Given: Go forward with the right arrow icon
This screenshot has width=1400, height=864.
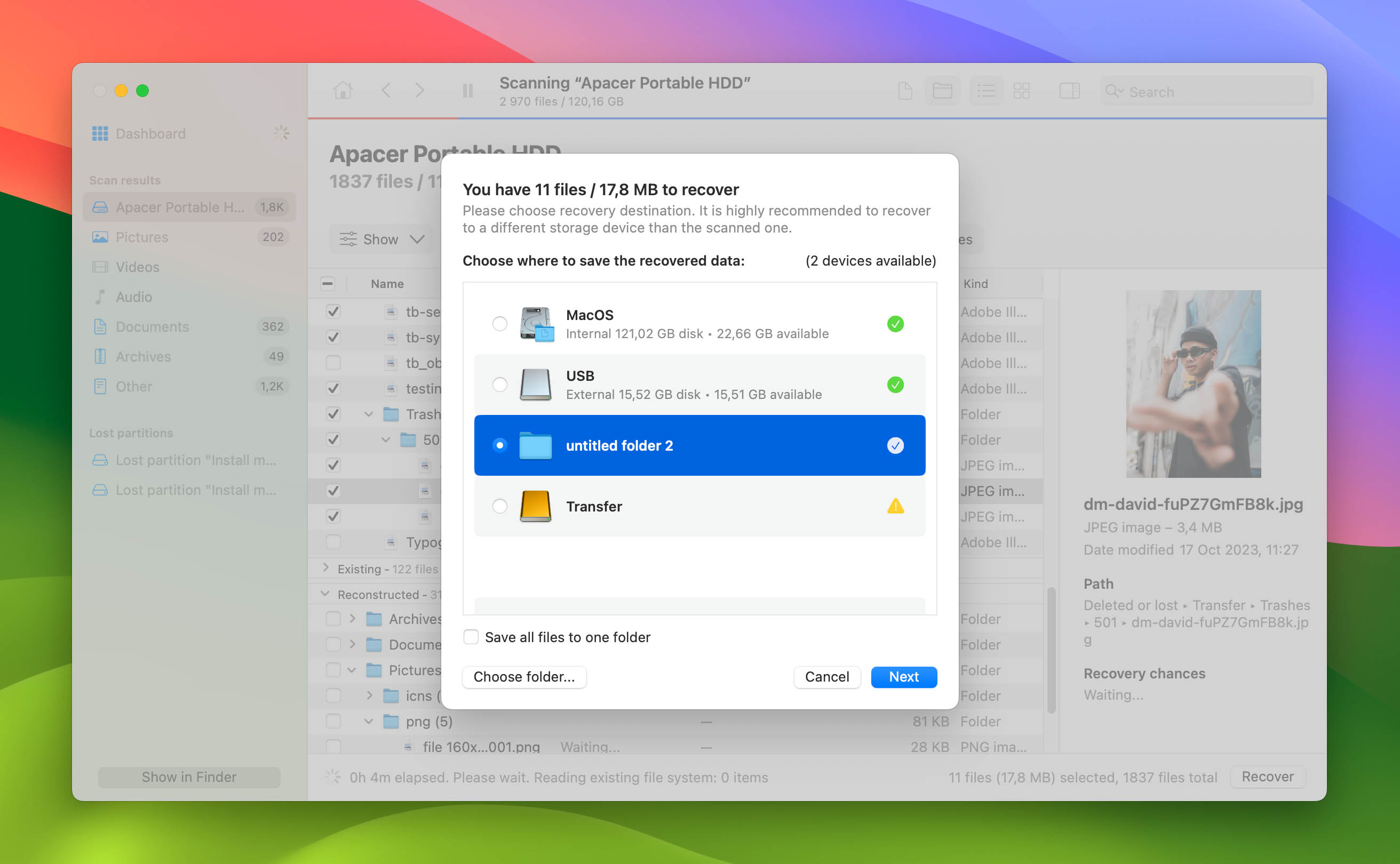Looking at the screenshot, I should 419,90.
